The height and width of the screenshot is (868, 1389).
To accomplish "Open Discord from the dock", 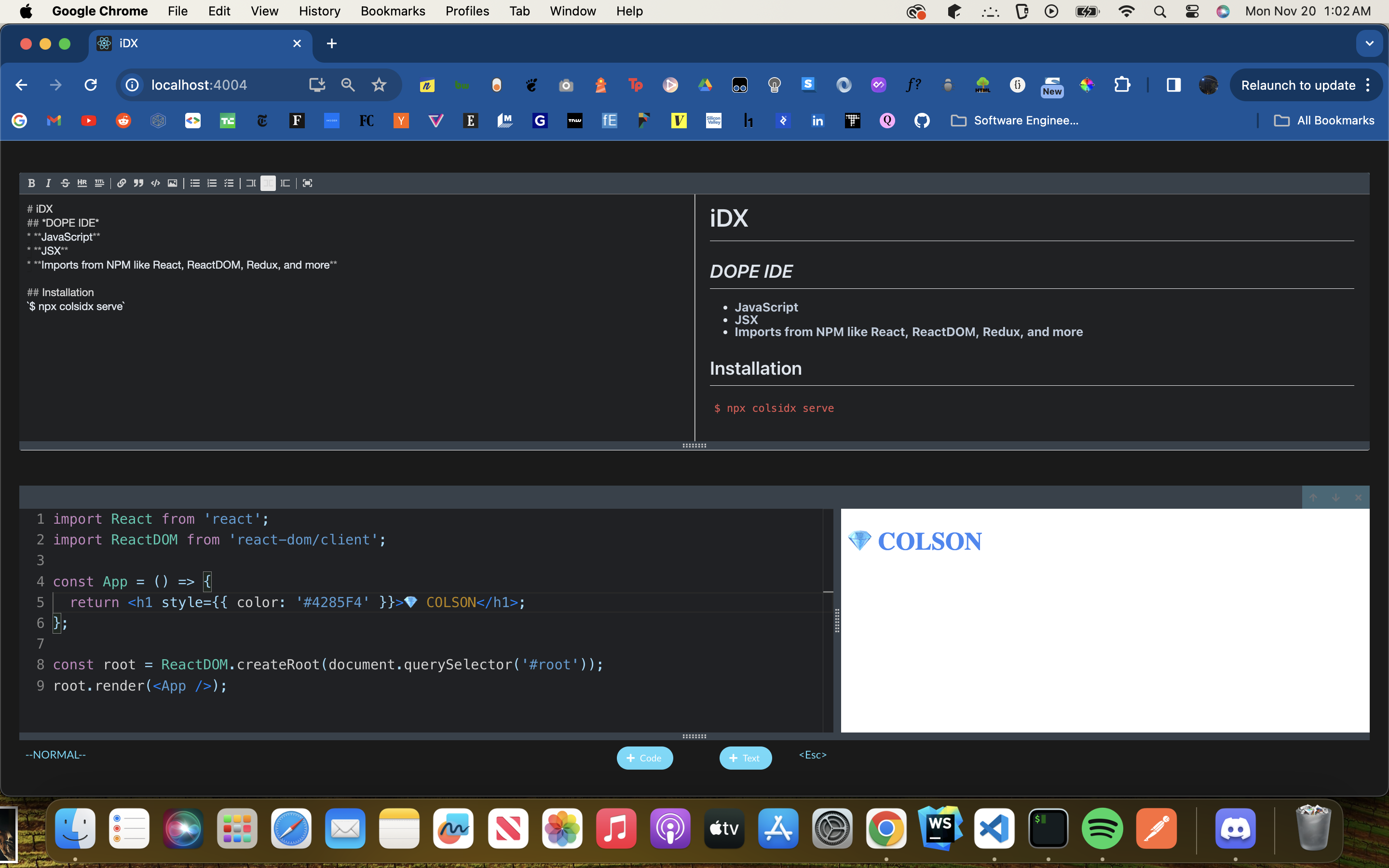I will tap(1235, 828).
